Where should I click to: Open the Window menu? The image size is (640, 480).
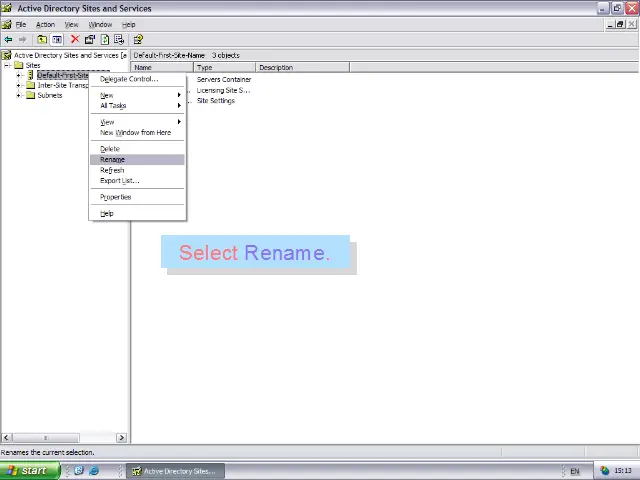(100, 24)
